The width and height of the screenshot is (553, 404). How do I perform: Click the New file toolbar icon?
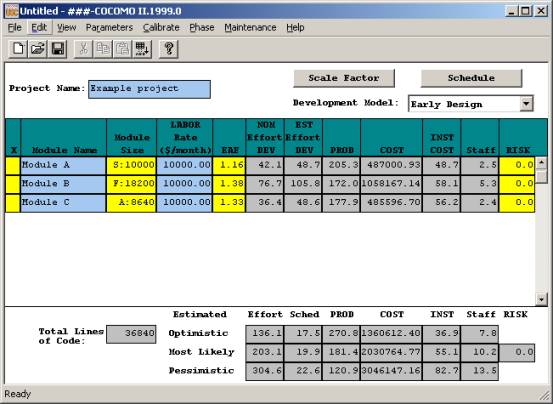coord(18,49)
